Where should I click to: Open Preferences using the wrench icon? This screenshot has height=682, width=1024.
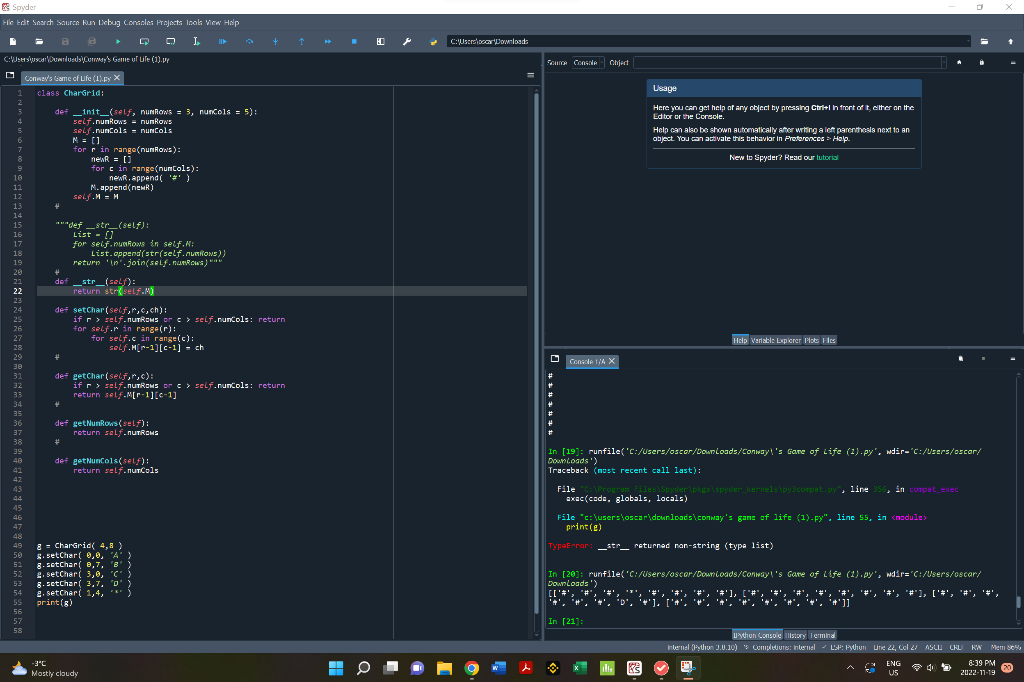click(407, 41)
